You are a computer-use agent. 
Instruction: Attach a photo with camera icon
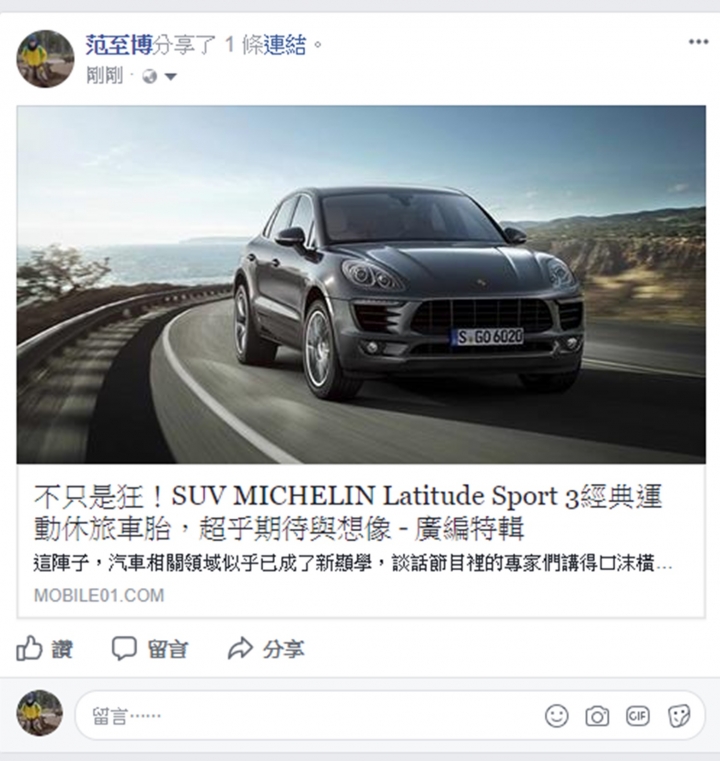pyautogui.click(x=597, y=716)
